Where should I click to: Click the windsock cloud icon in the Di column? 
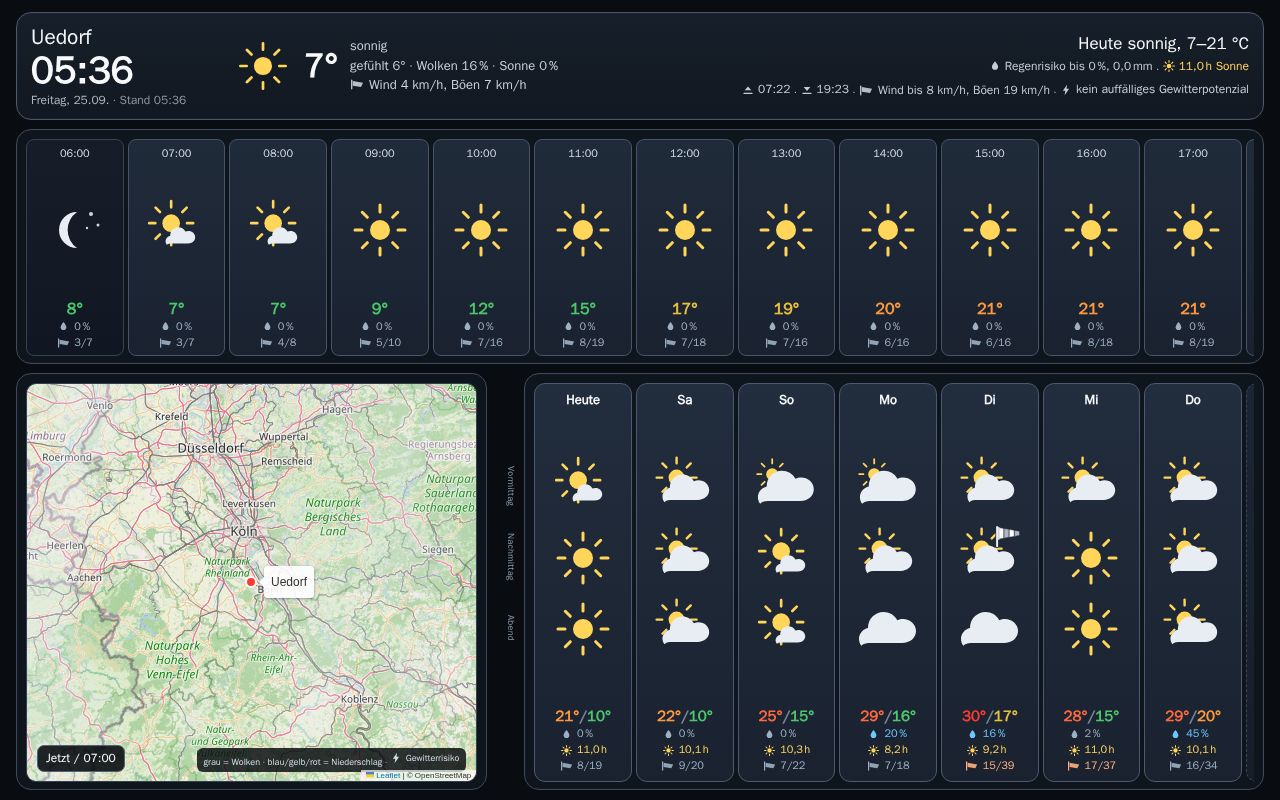[990, 550]
